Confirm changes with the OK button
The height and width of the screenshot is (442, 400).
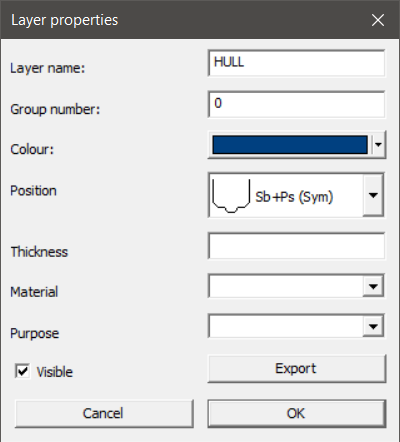(x=297, y=414)
